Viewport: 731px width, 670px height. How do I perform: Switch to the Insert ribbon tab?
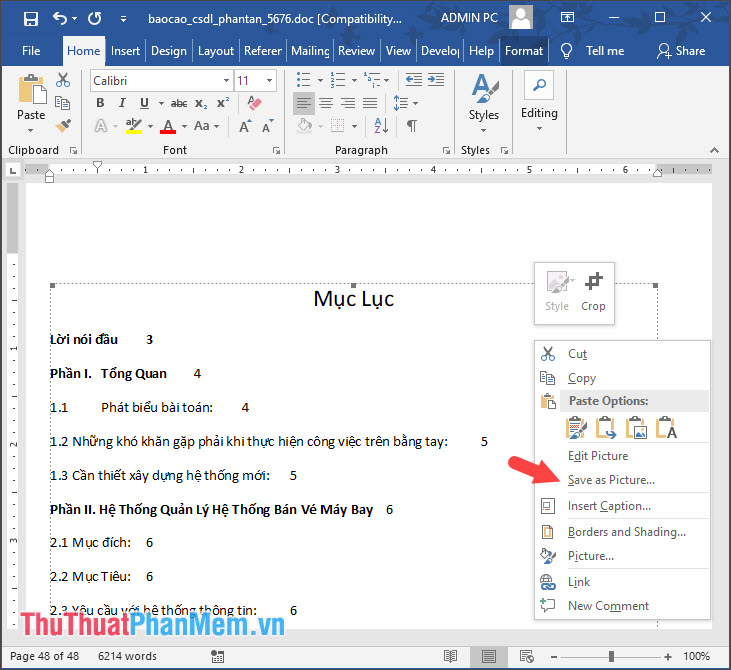coord(125,51)
